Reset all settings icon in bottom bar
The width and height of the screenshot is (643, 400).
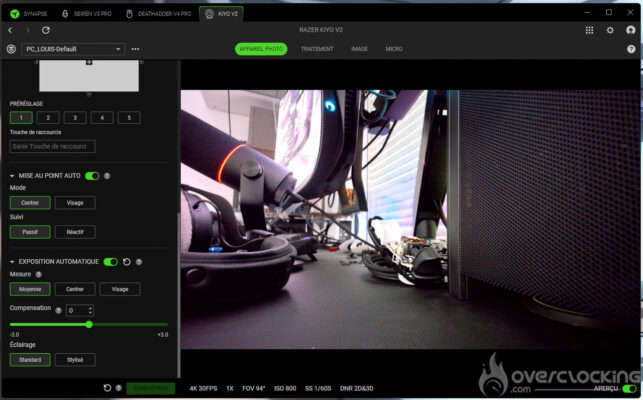coord(107,388)
